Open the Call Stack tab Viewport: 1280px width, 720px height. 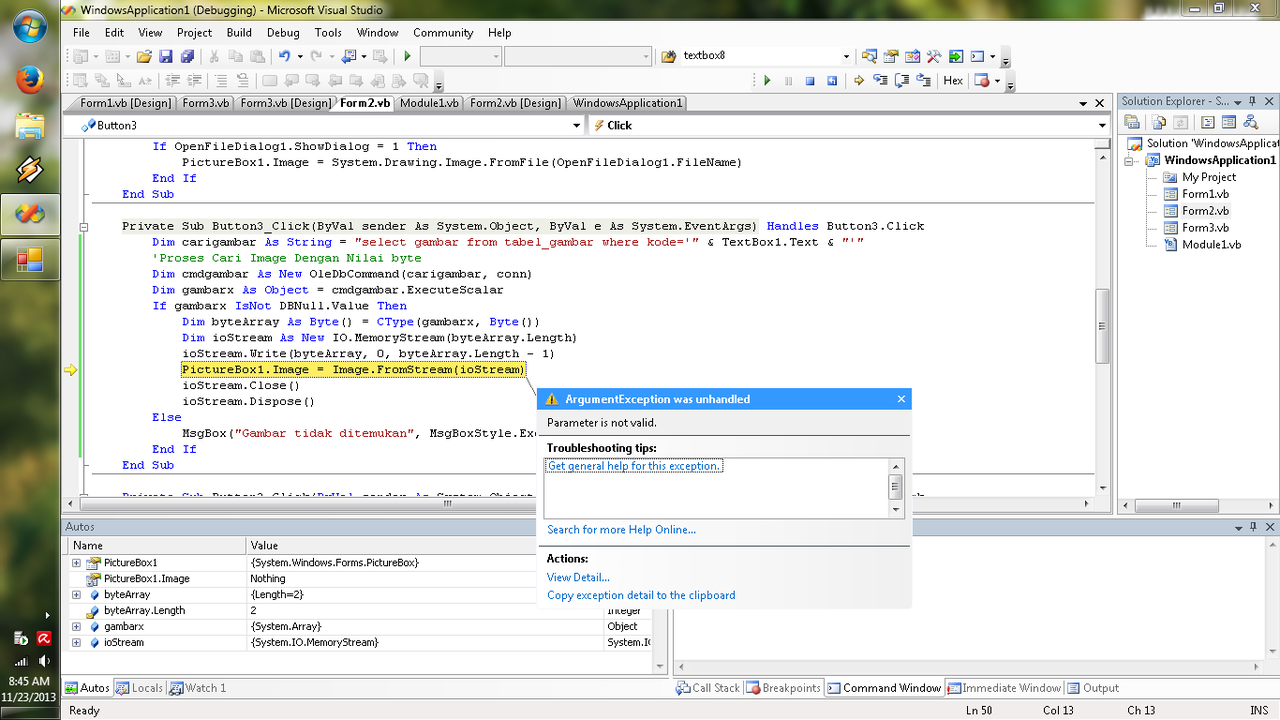[708, 688]
